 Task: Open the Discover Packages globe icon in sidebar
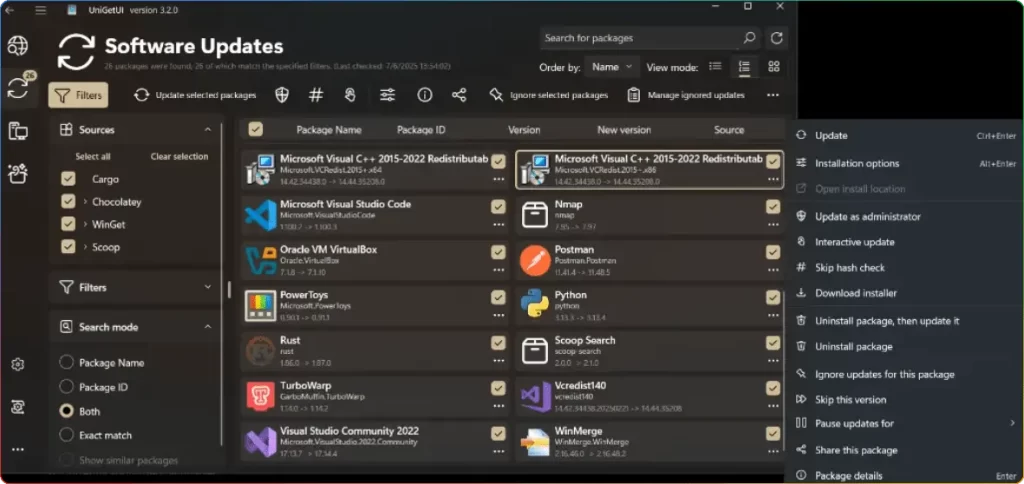point(18,46)
